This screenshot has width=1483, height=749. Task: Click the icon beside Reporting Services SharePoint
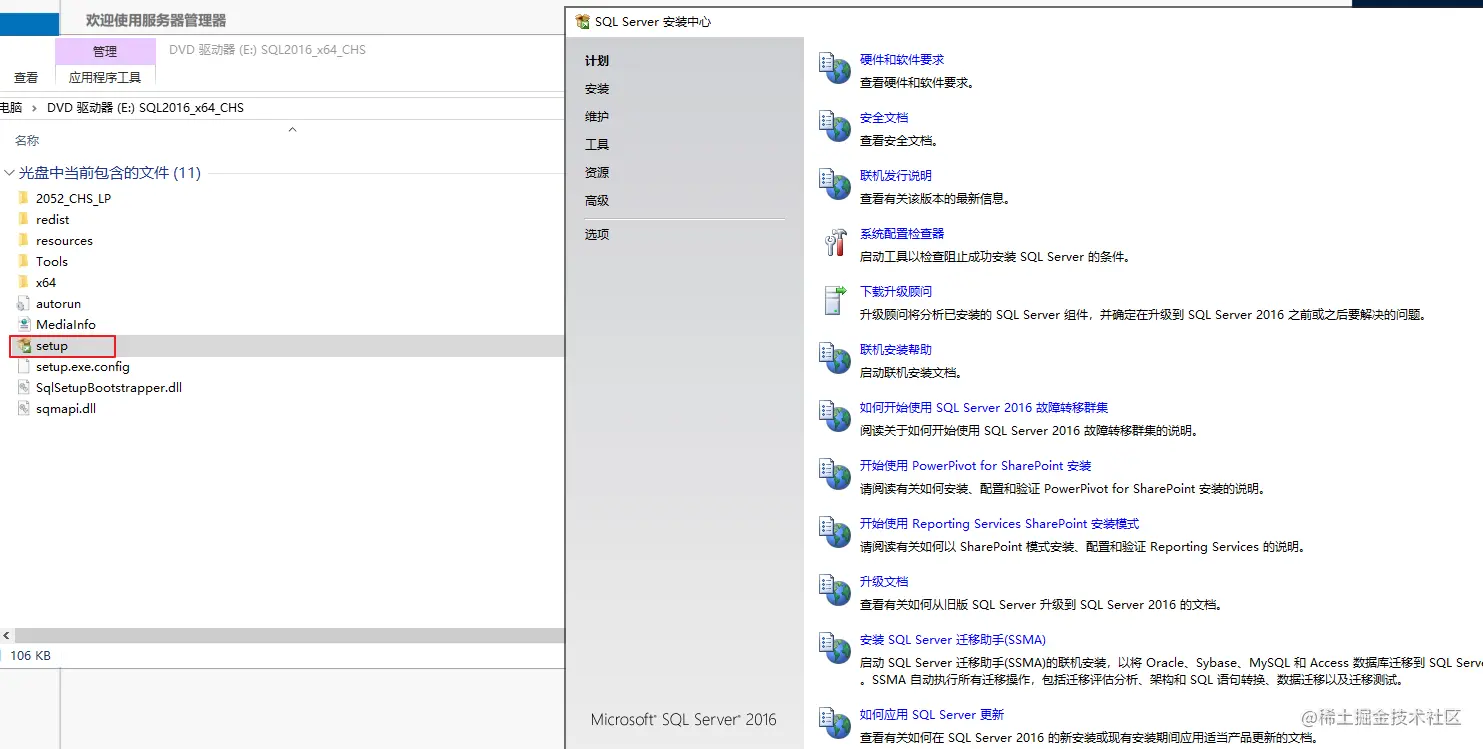834,533
